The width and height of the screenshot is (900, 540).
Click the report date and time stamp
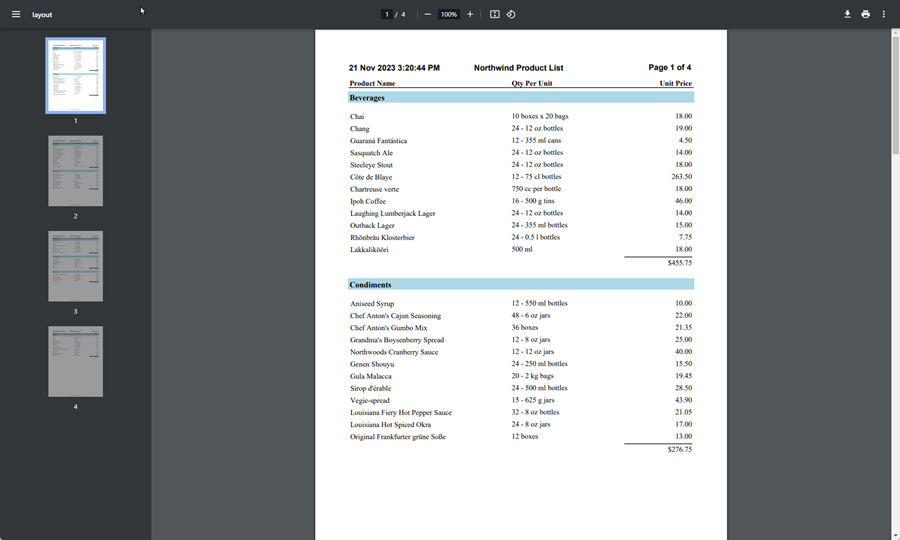point(394,68)
